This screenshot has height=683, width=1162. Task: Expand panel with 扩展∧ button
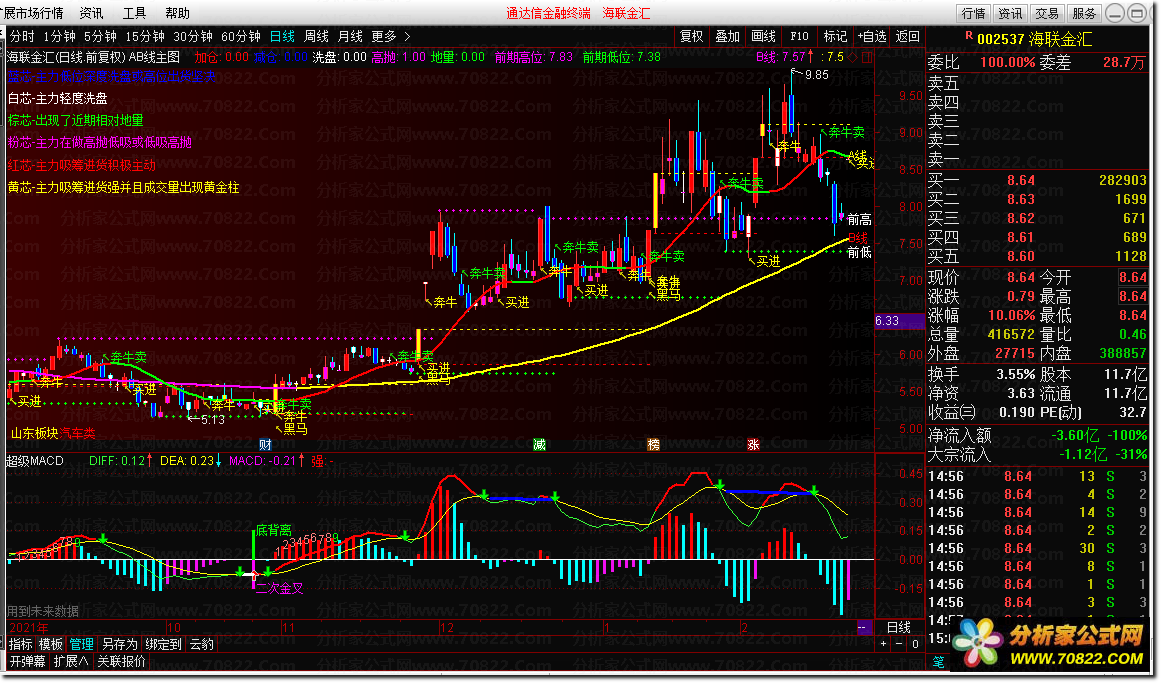pos(71,661)
